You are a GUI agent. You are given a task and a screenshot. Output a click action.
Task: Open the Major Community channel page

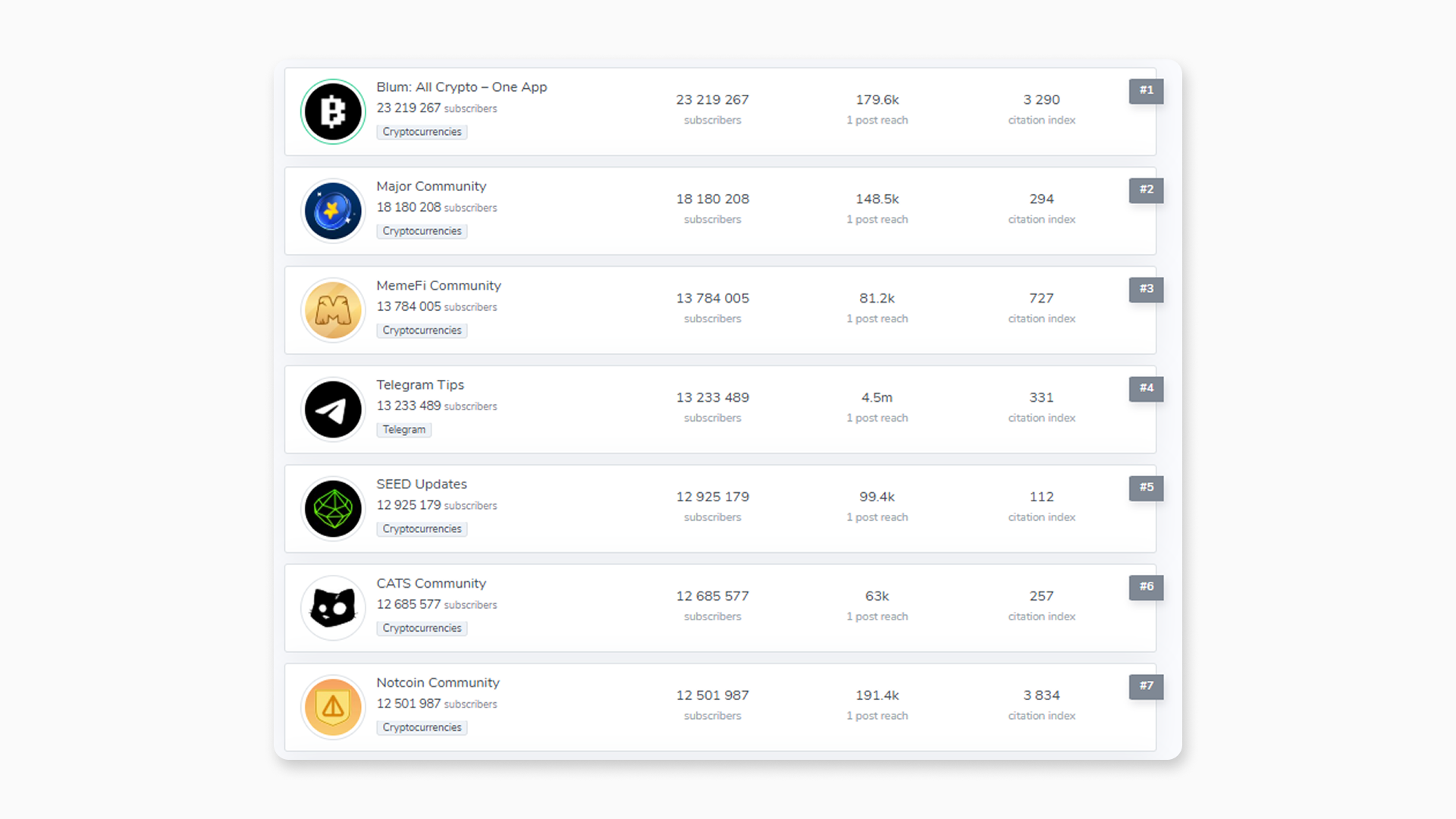point(431,186)
